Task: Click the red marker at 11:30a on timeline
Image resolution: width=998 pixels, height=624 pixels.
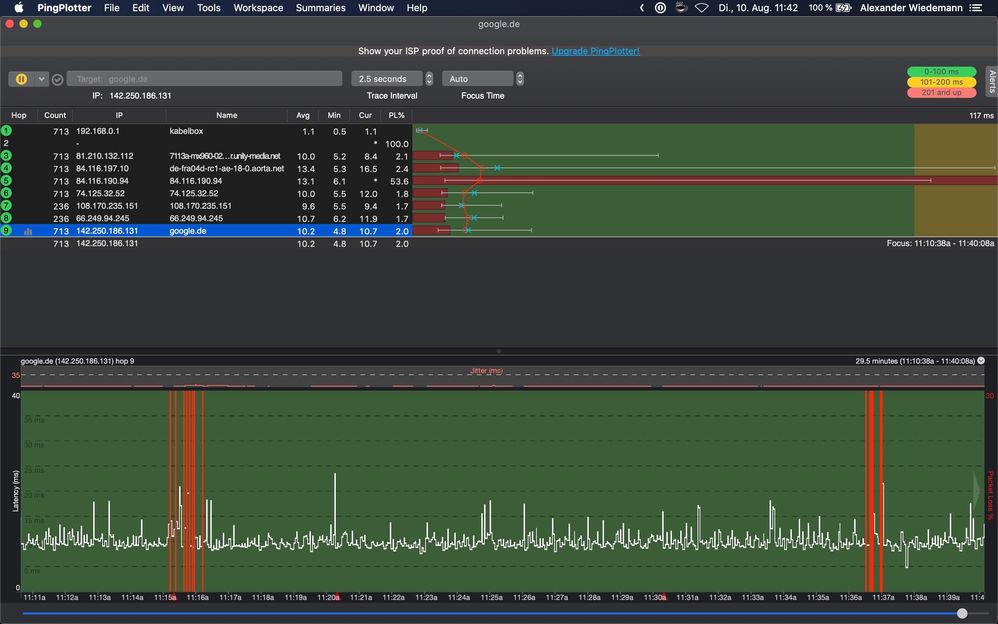Action: 664,597
